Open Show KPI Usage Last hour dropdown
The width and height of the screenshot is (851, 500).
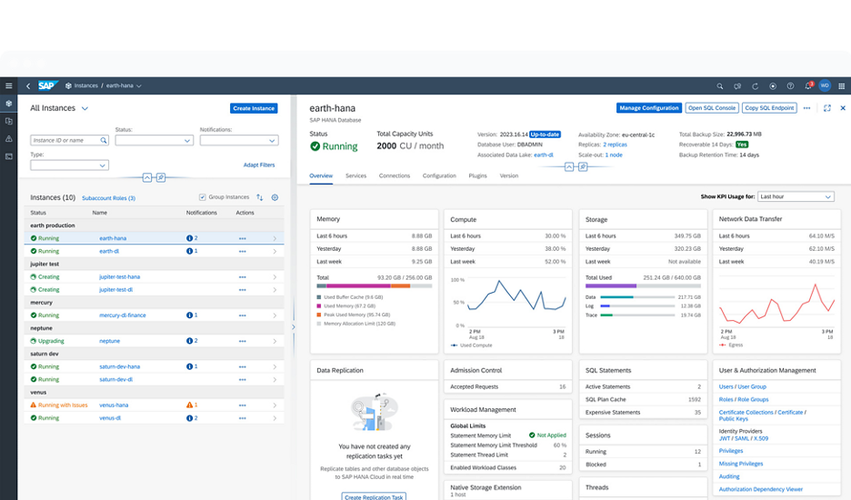coord(796,197)
